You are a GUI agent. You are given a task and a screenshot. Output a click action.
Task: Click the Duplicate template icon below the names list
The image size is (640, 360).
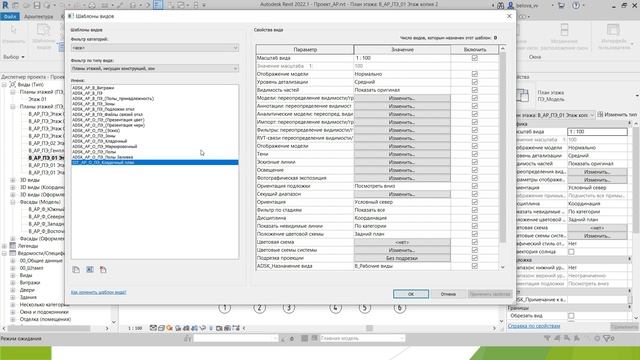pos(76,269)
